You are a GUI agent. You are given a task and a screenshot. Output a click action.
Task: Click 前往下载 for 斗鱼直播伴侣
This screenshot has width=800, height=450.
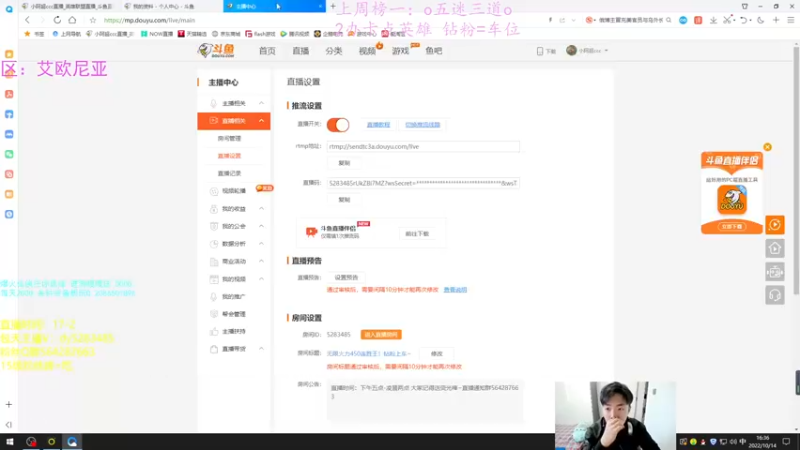tap(417, 234)
